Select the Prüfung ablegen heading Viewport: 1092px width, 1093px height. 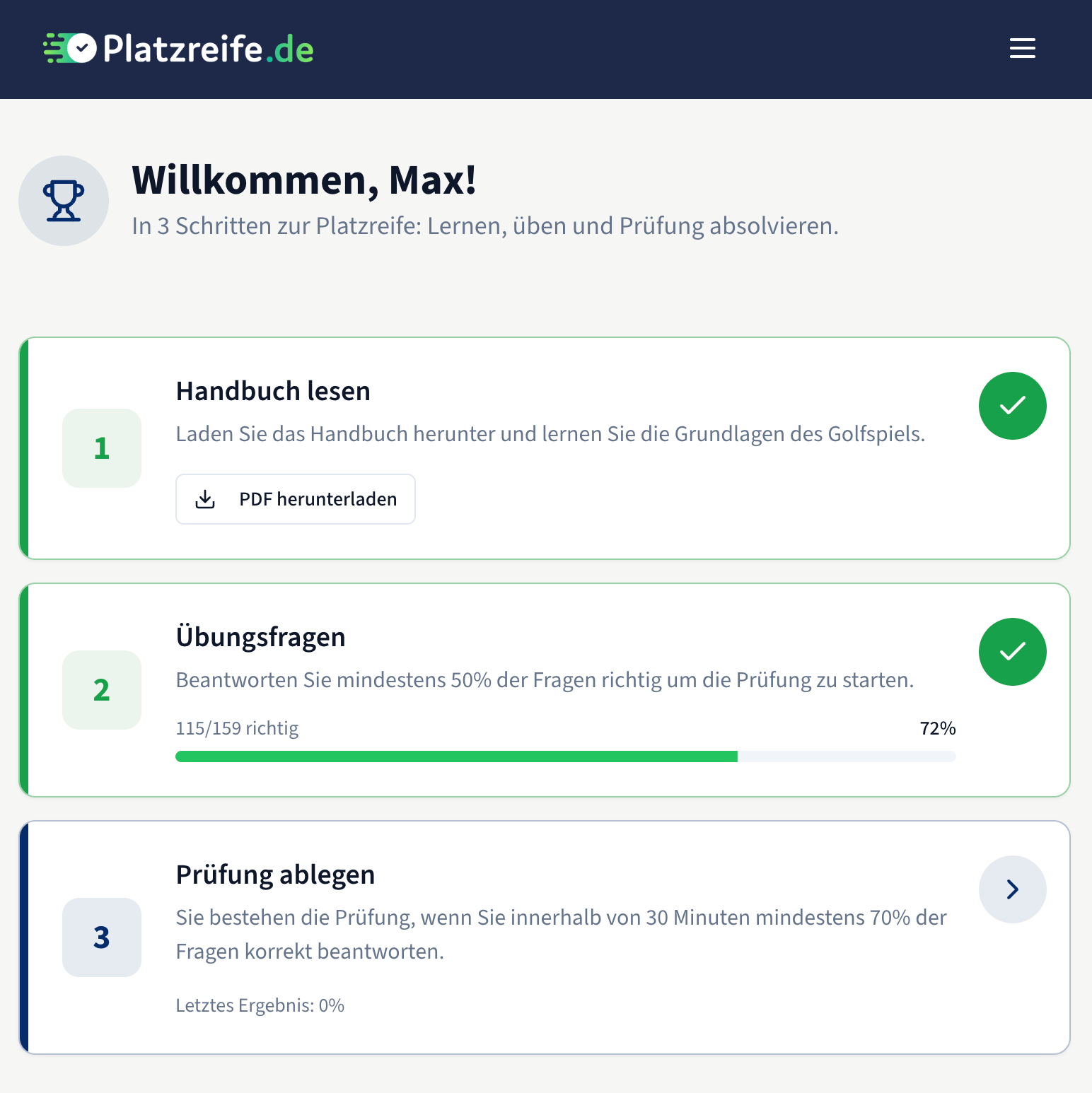coord(275,875)
